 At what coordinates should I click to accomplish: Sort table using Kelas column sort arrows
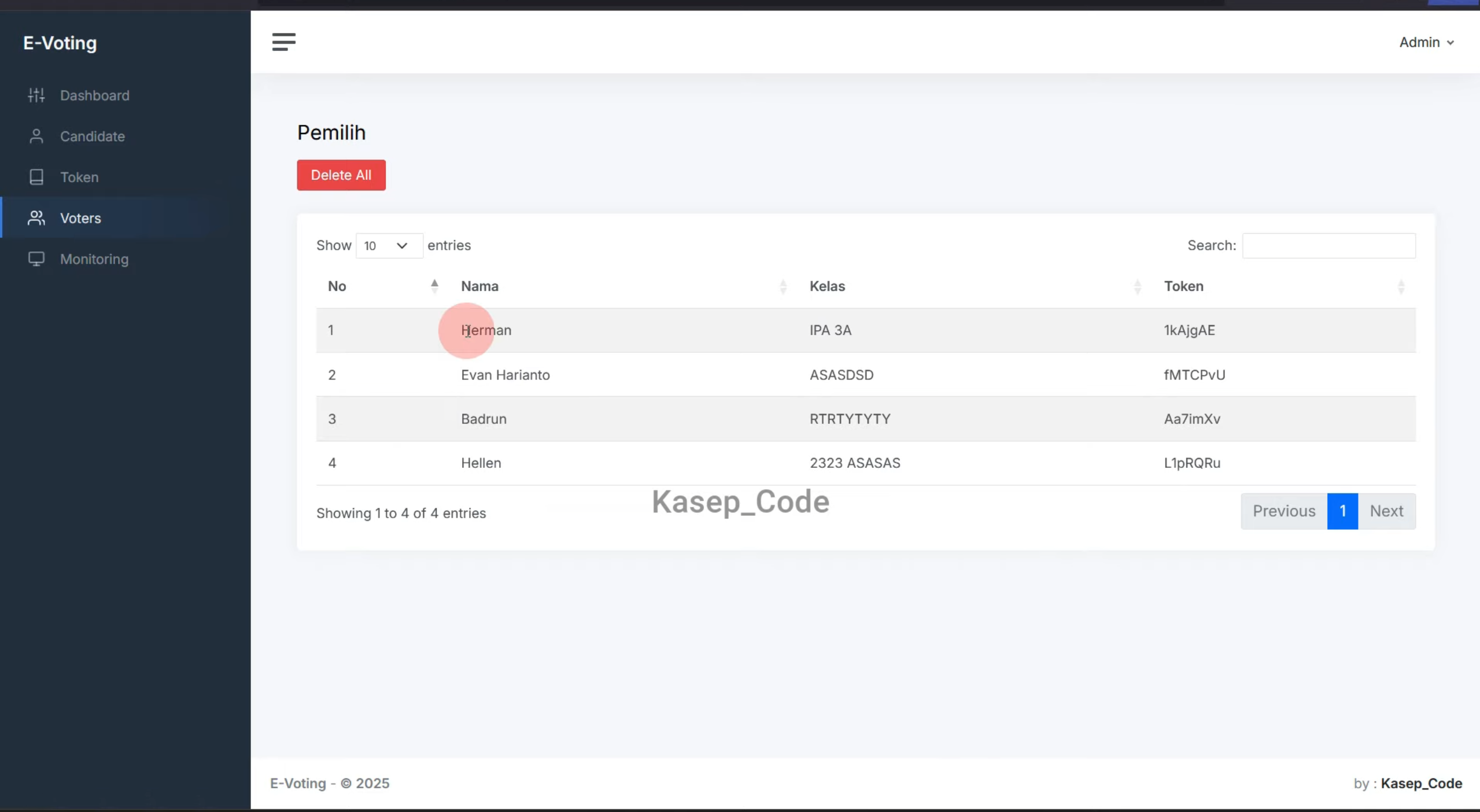click(x=1137, y=286)
